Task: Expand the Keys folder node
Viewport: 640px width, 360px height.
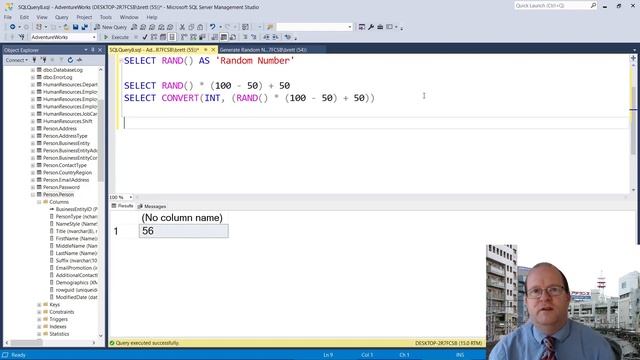Action: [39, 304]
